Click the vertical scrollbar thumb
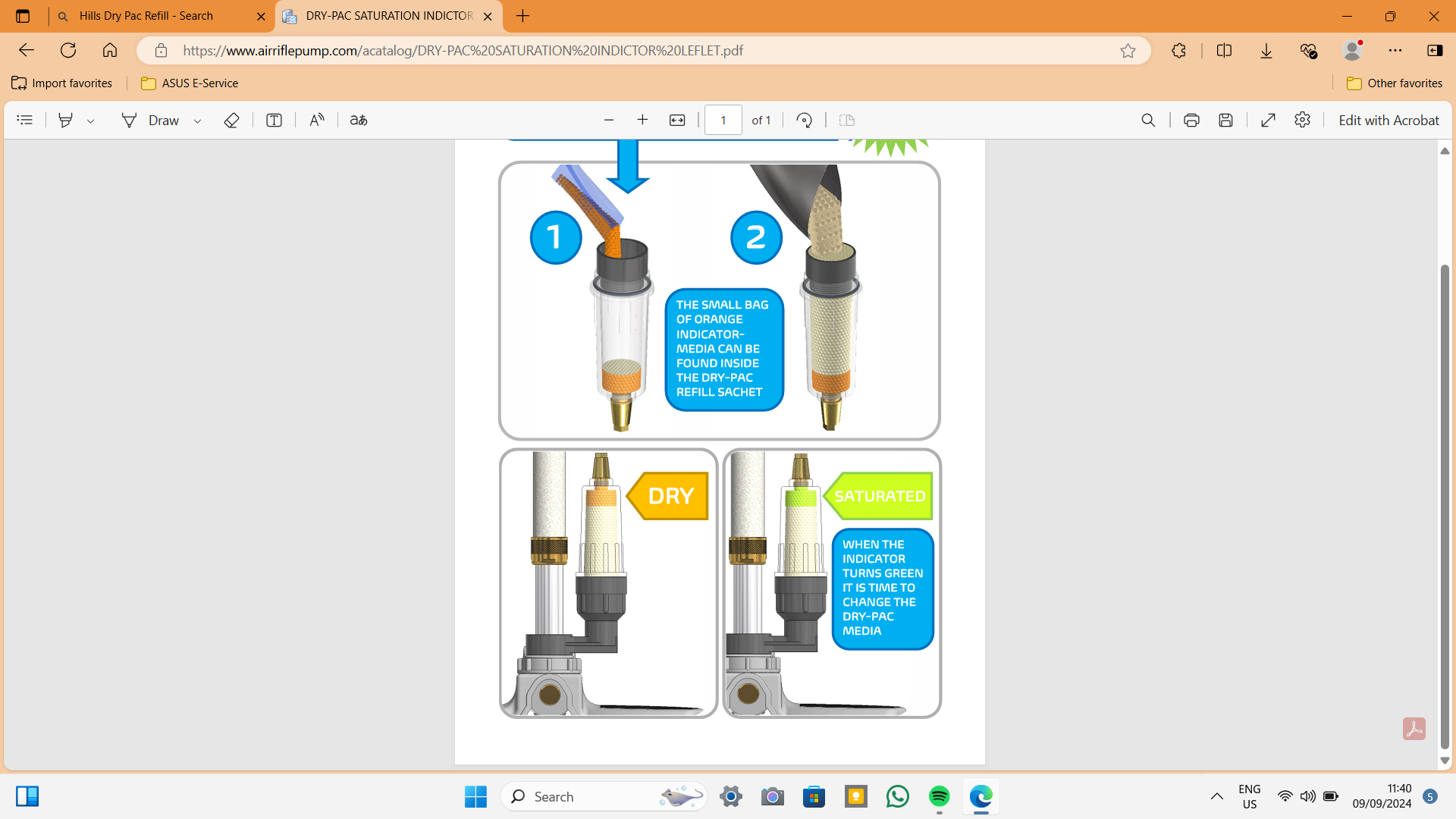Viewport: 1456px width, 819px height. pos(1445,507)
